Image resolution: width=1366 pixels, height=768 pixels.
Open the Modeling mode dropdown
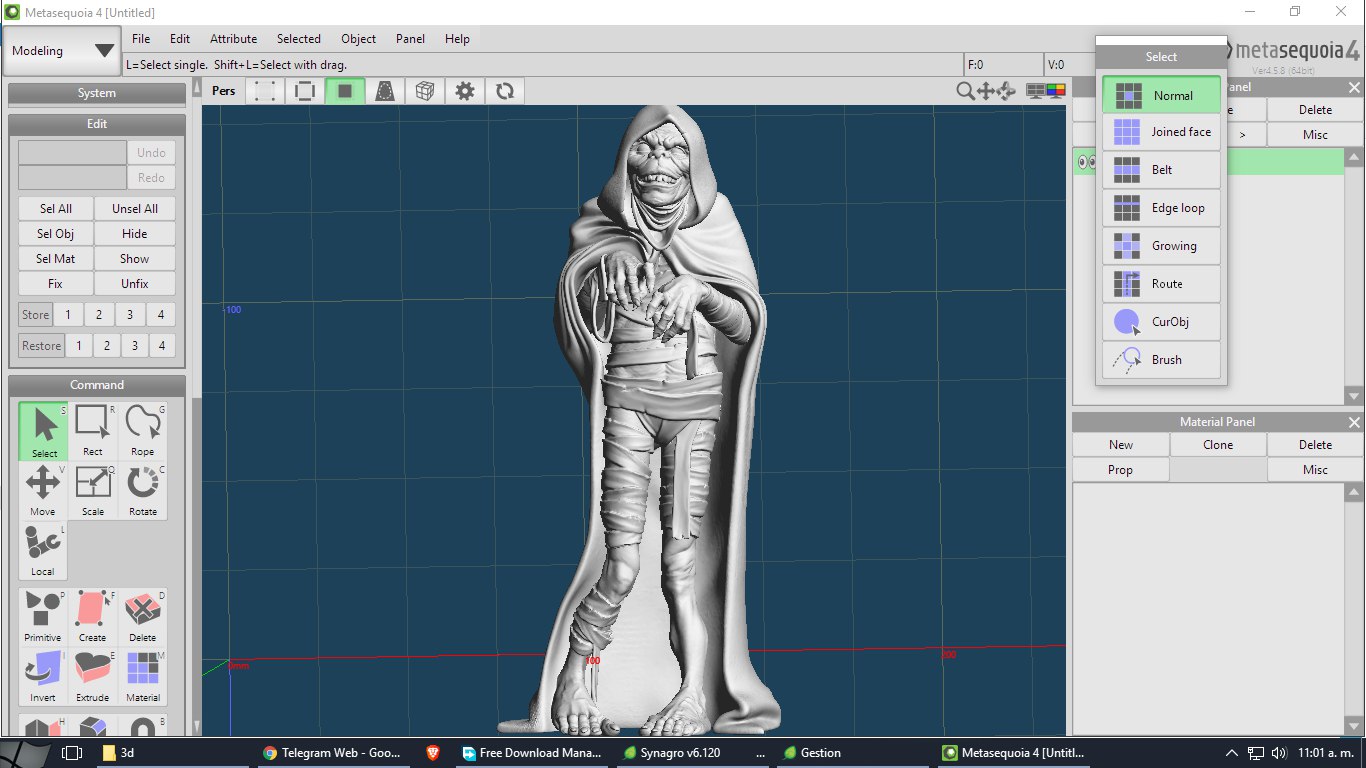tap(62, 51)
